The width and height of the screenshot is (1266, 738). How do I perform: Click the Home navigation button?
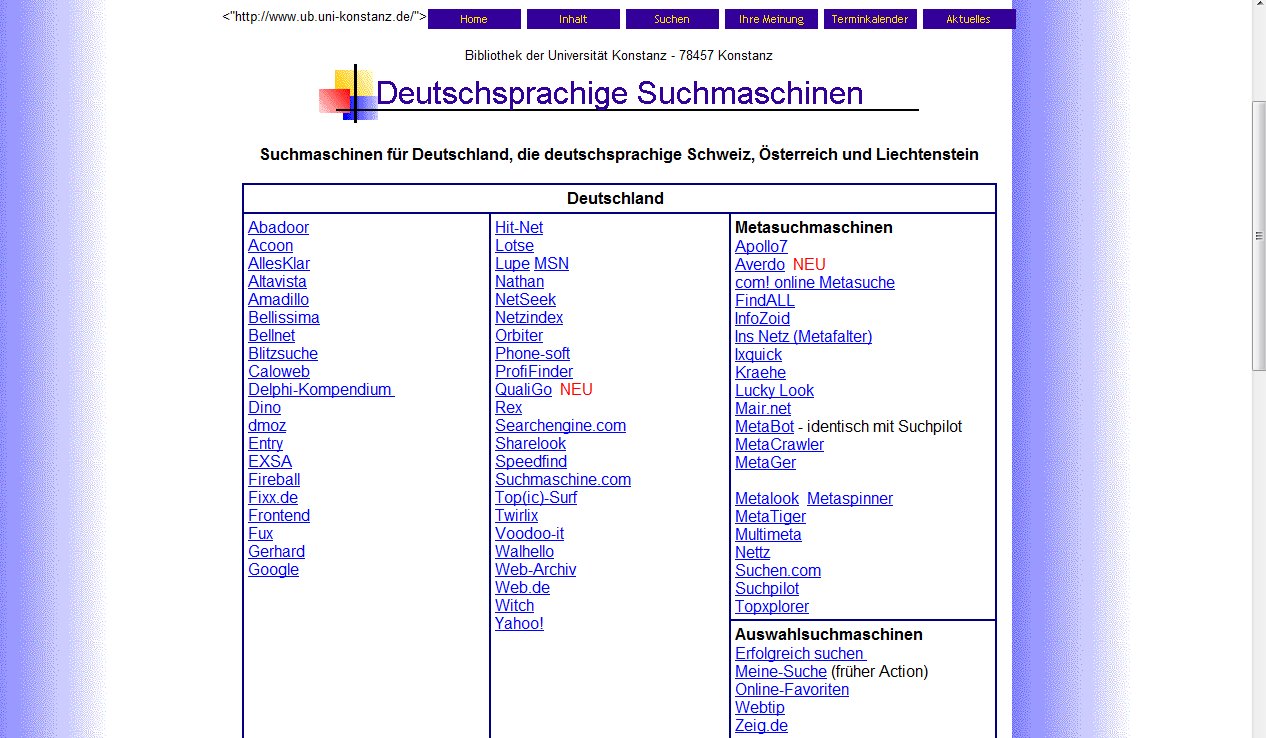pos(474,19)
